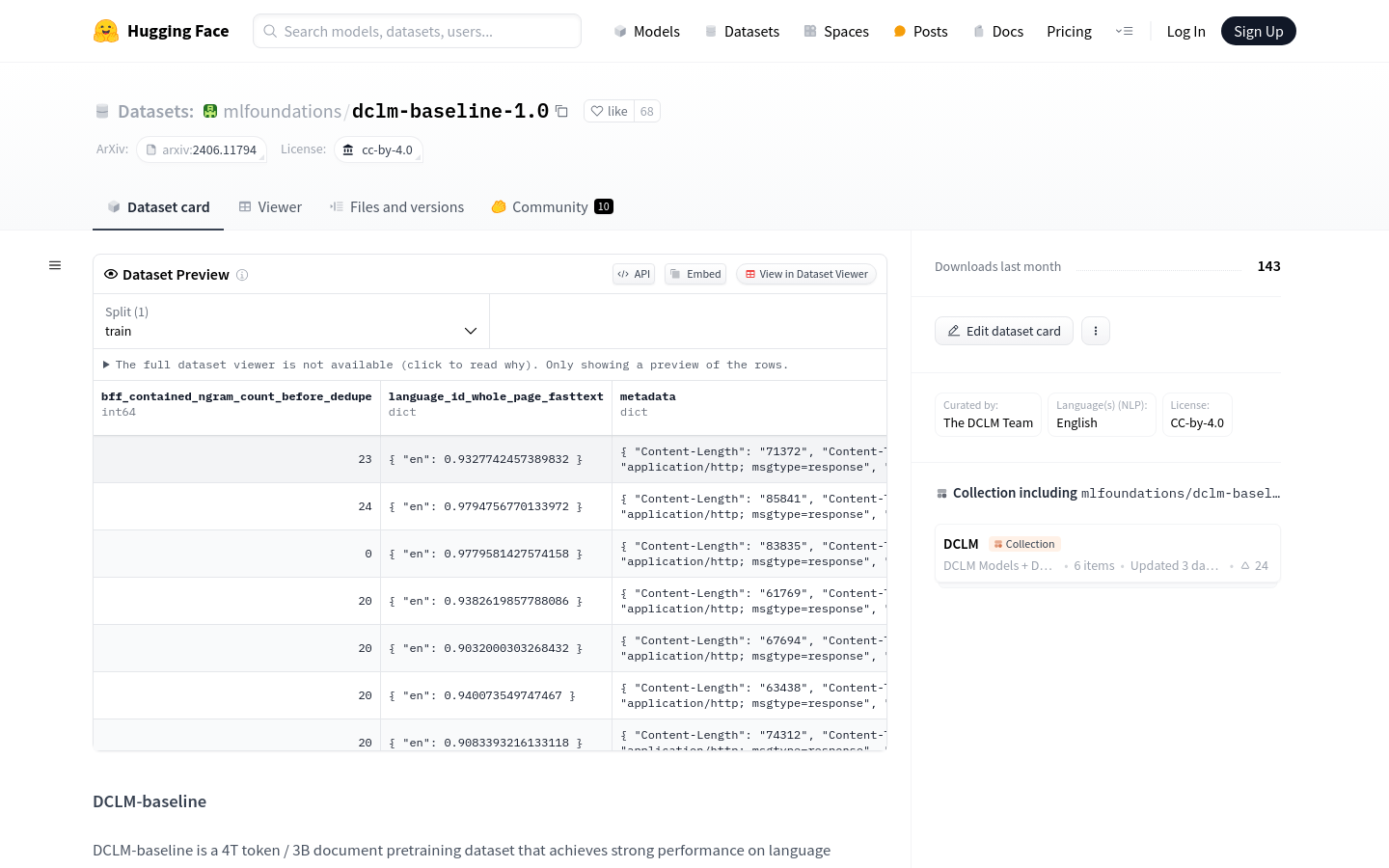Click the cell showing 0.9032000303268432
This screenshot has width=1389, height=868.
pyautogui.click(x=496, y=648)
